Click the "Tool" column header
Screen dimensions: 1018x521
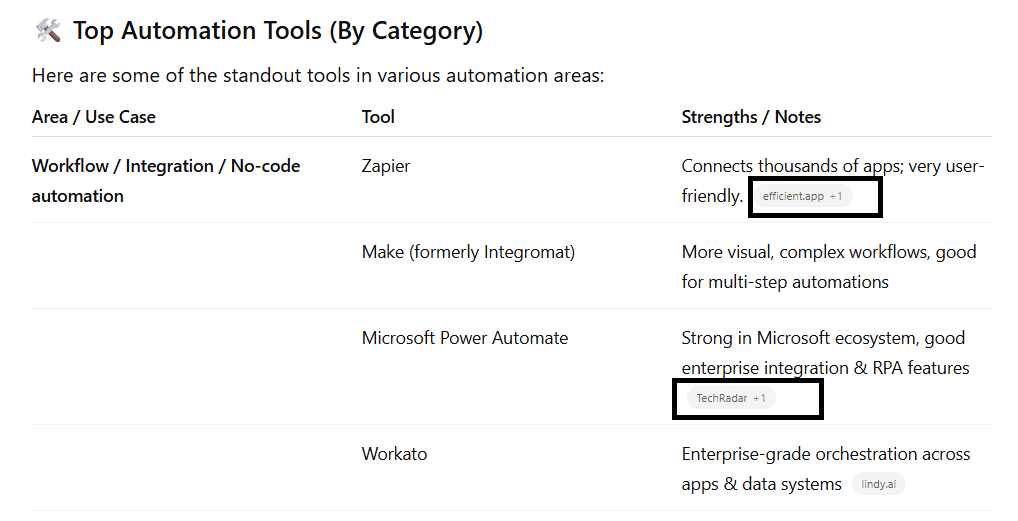pyautogui.click(x=378, y=117)
